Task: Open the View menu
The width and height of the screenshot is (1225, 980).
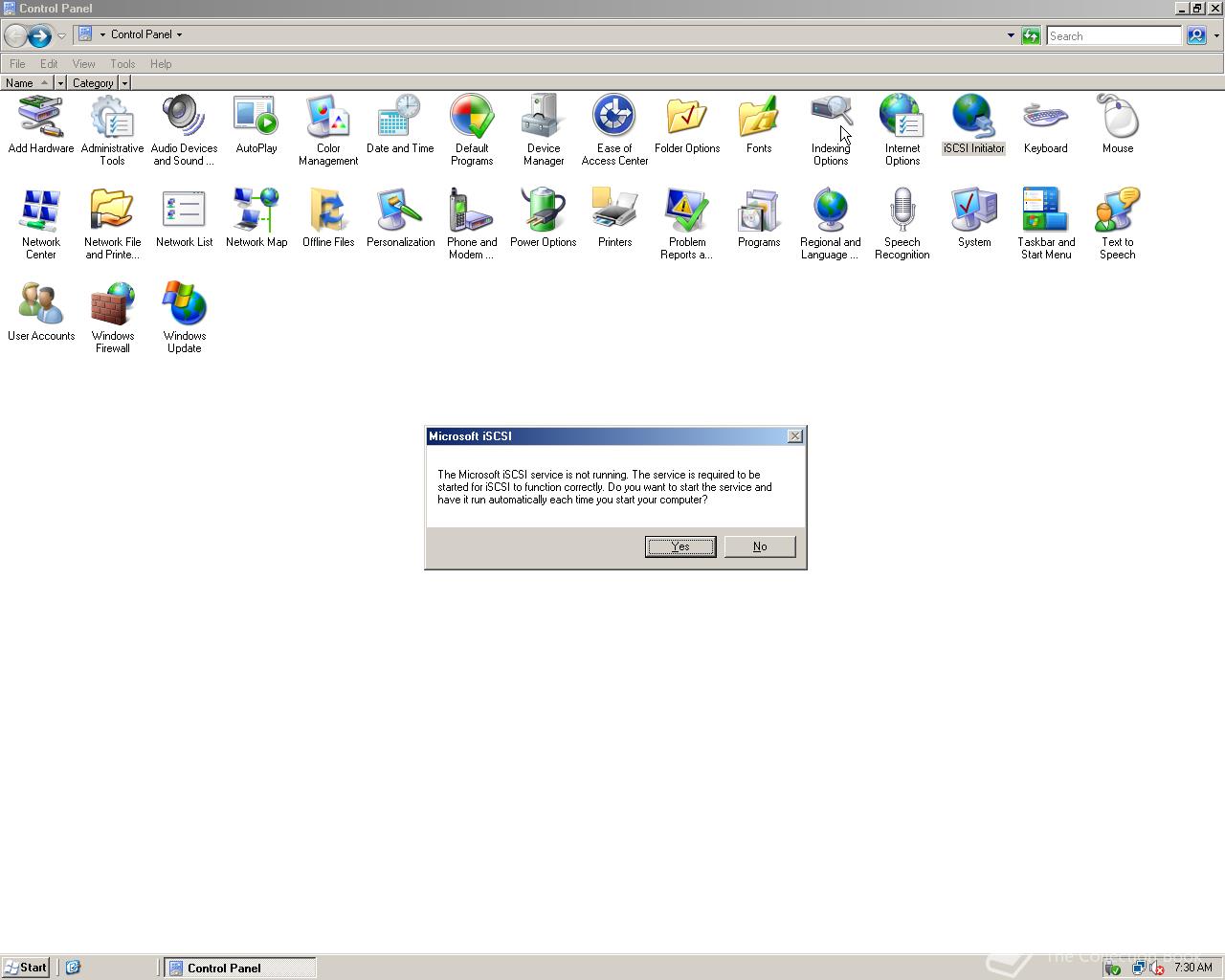Action: click(x=83, y=64)
